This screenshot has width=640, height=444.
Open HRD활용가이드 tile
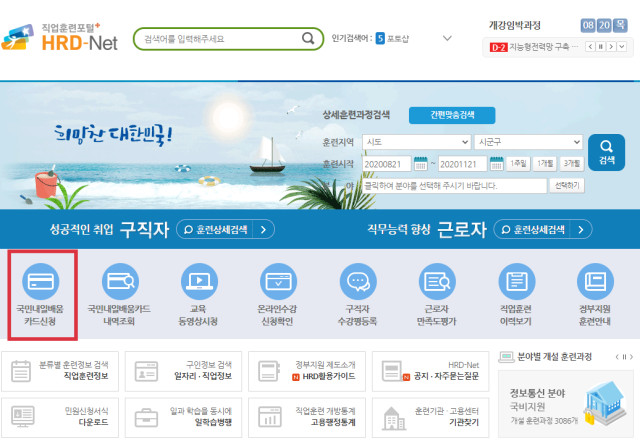tap(307, 371)
